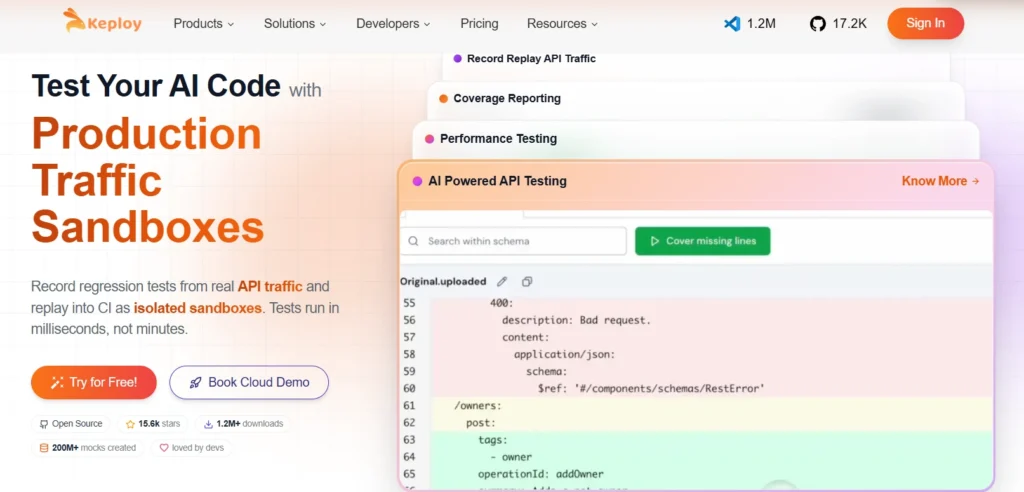Expand the Developers menu
Image resolution: width=1024 pixels, height=492 pixels.
(393, 24)
